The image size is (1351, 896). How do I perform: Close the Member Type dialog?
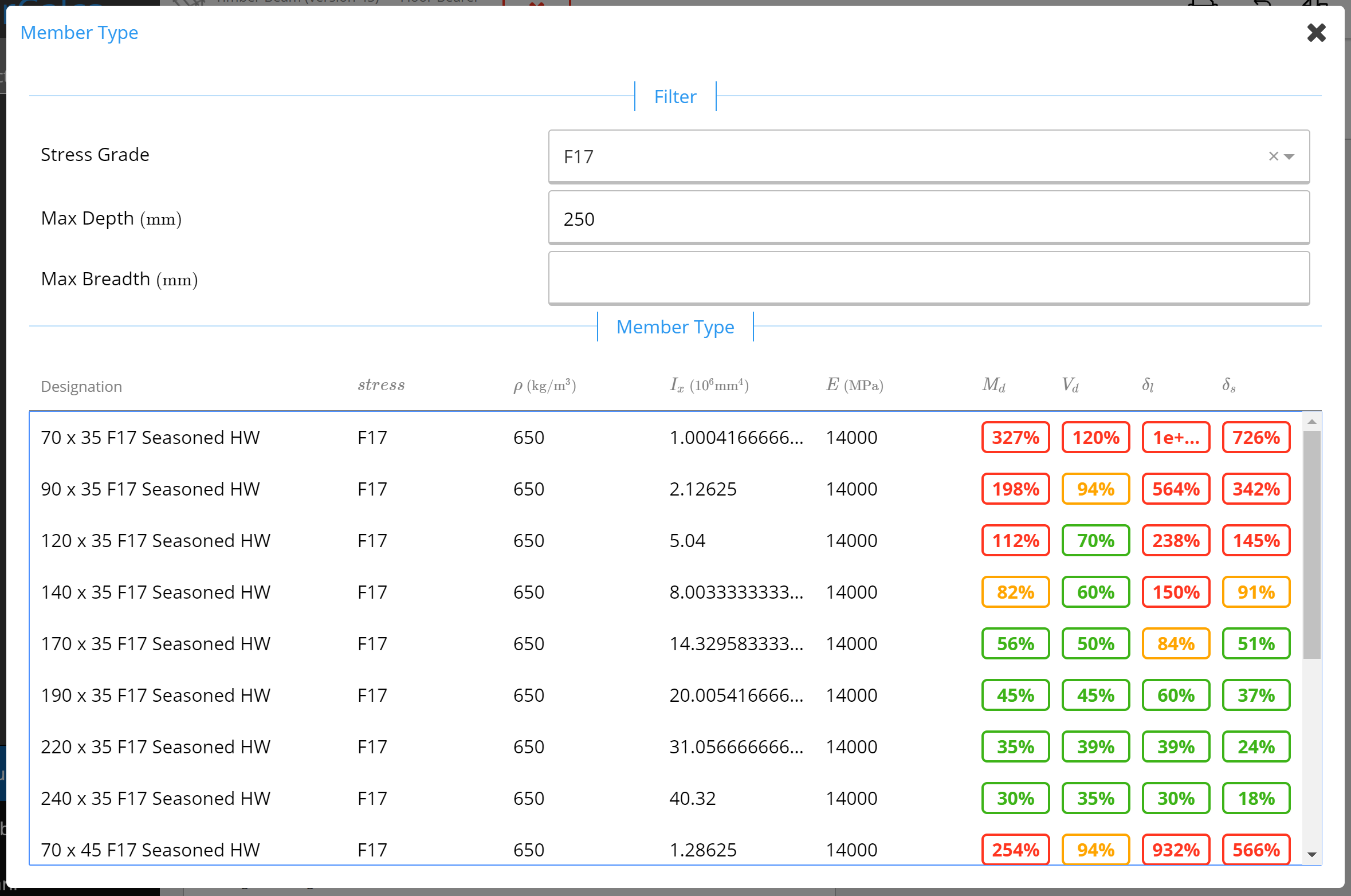coord(1316,33)
